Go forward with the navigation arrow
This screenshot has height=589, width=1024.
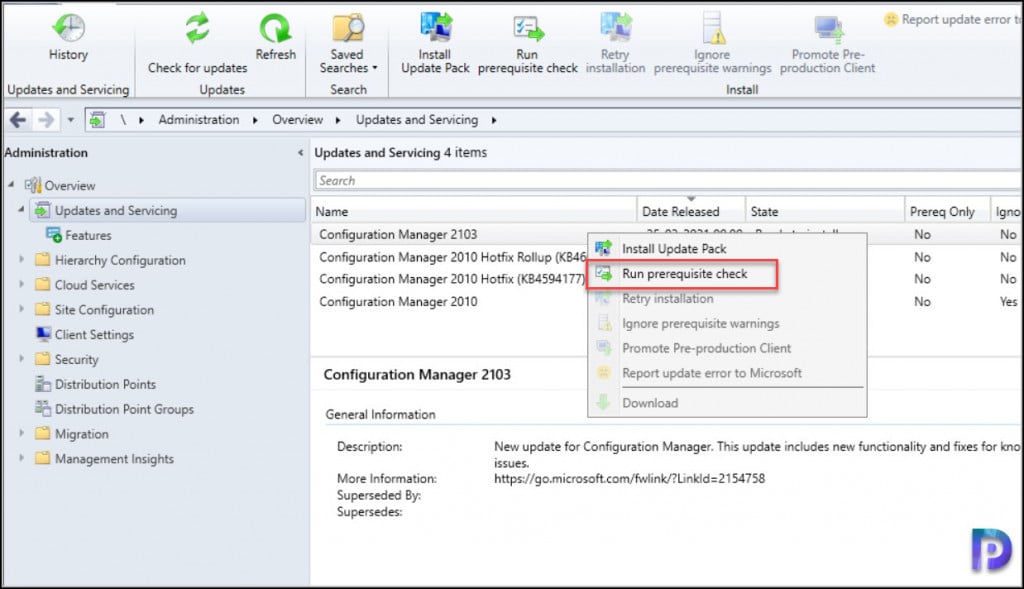46,119
